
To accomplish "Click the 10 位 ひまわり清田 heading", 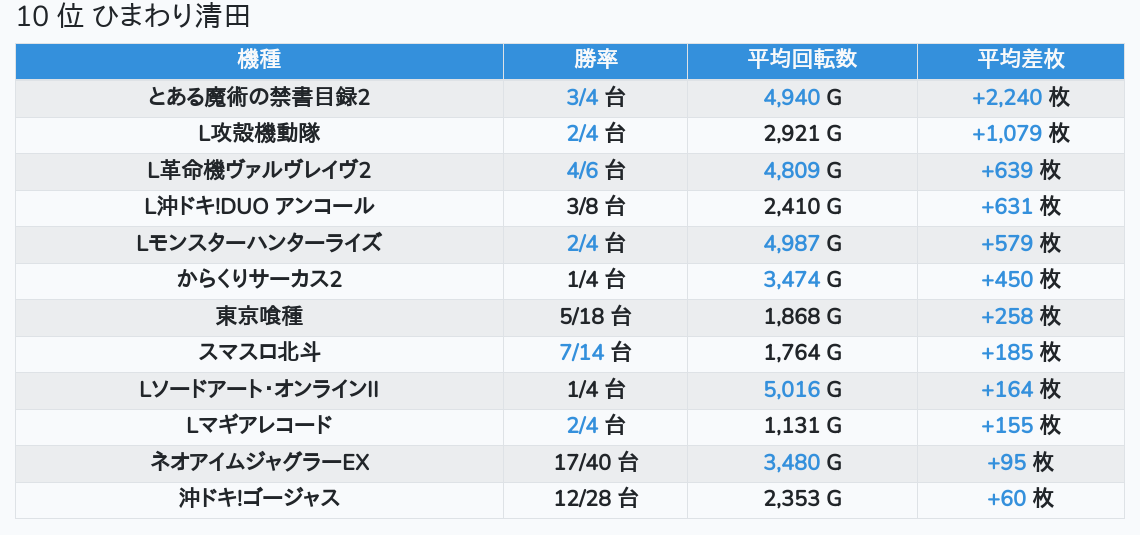I will tap(133, 17).
